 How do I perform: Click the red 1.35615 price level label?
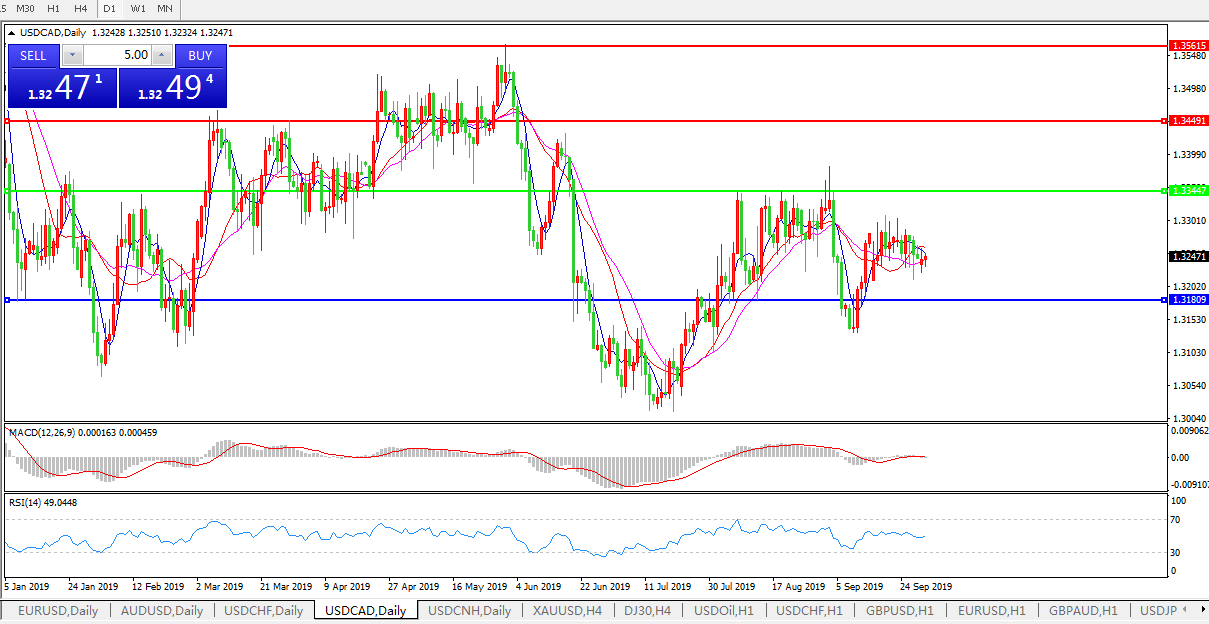[x=1188, y=46]
